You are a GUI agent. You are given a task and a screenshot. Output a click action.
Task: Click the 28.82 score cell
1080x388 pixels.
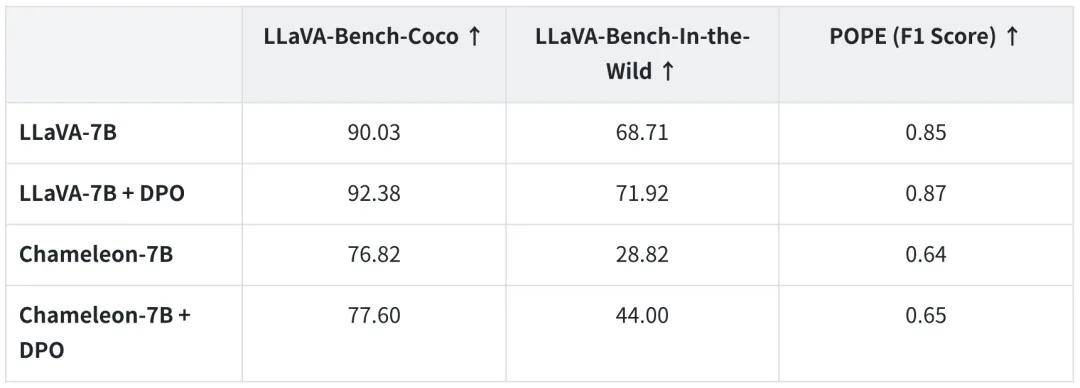pos(642,254)
